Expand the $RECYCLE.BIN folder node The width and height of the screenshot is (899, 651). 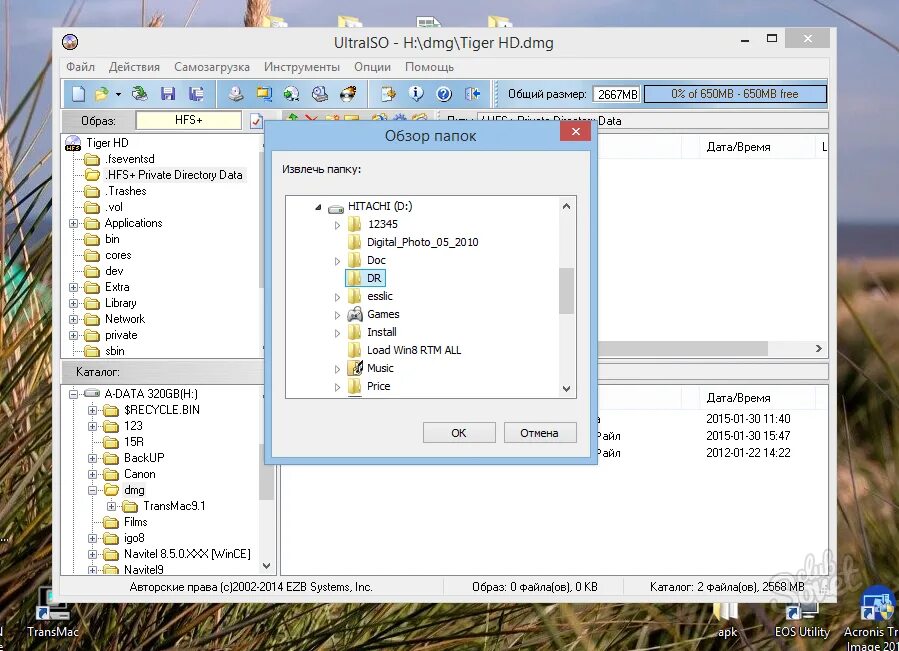pyautogui.click(x=92, y=410)
